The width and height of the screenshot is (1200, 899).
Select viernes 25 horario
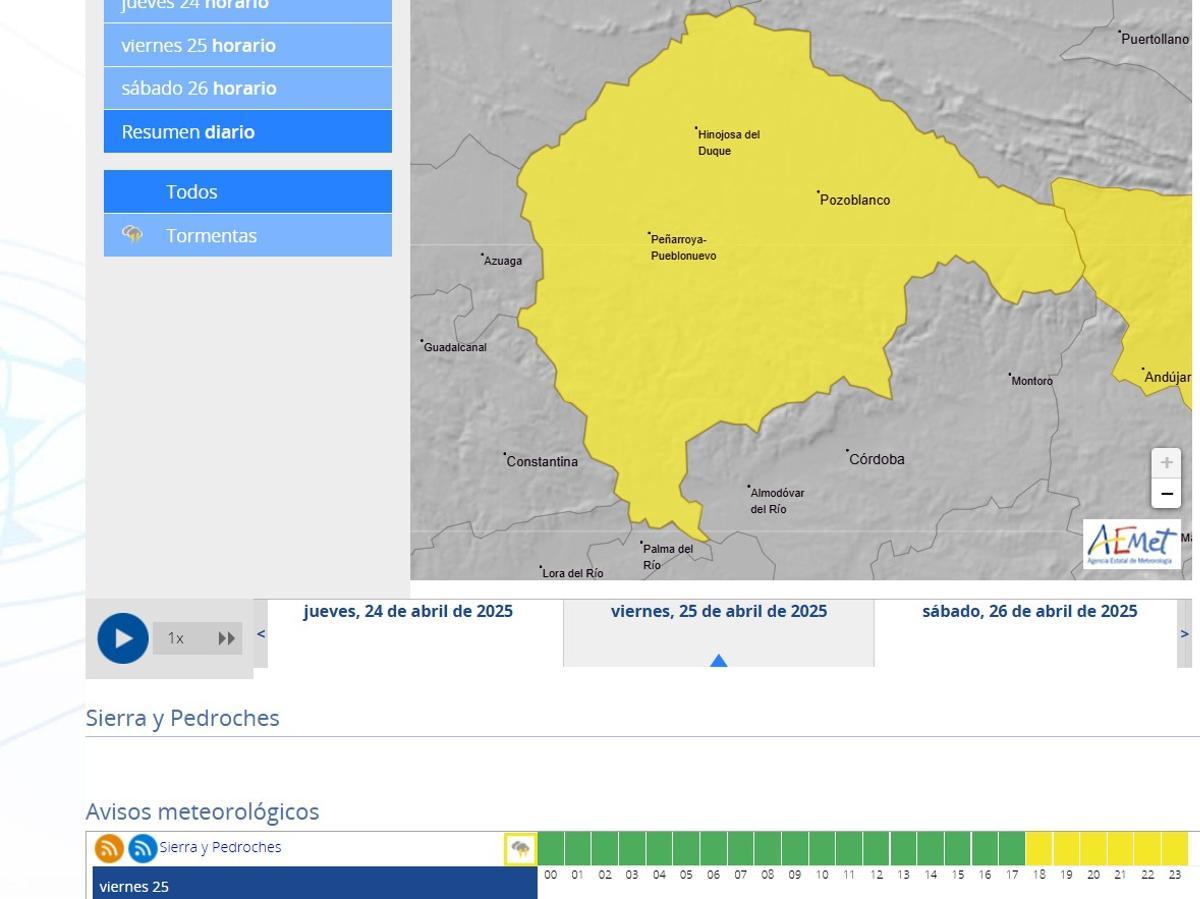[248, 45]
